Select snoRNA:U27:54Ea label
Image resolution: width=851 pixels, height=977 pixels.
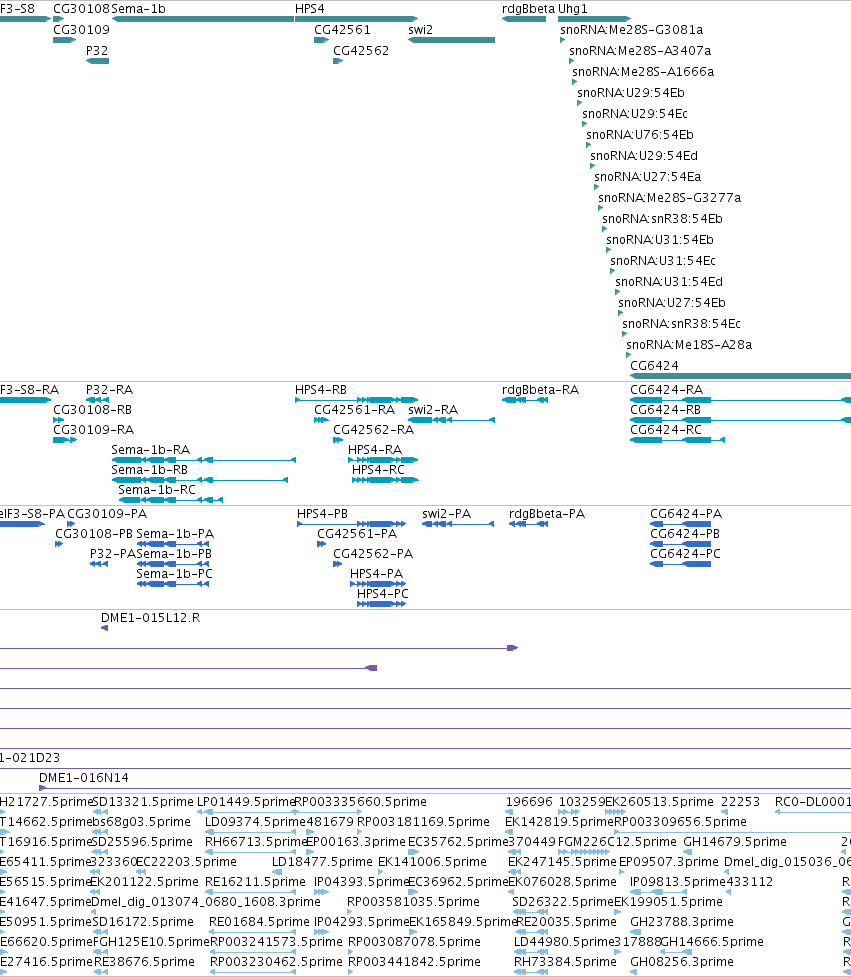pyautogui.click(x=647, y=177)
